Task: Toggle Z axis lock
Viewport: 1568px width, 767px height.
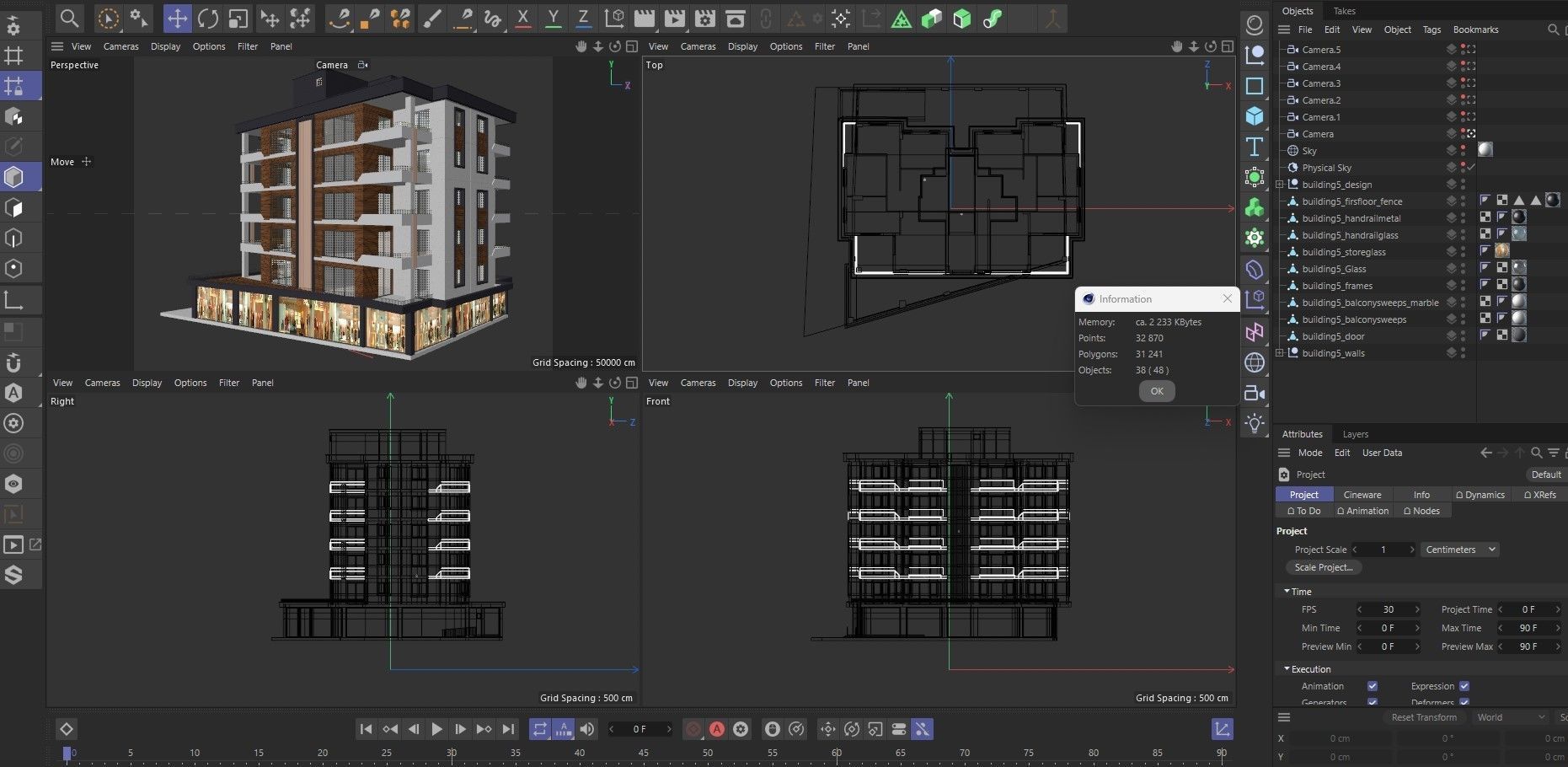Action: (583, 18)
